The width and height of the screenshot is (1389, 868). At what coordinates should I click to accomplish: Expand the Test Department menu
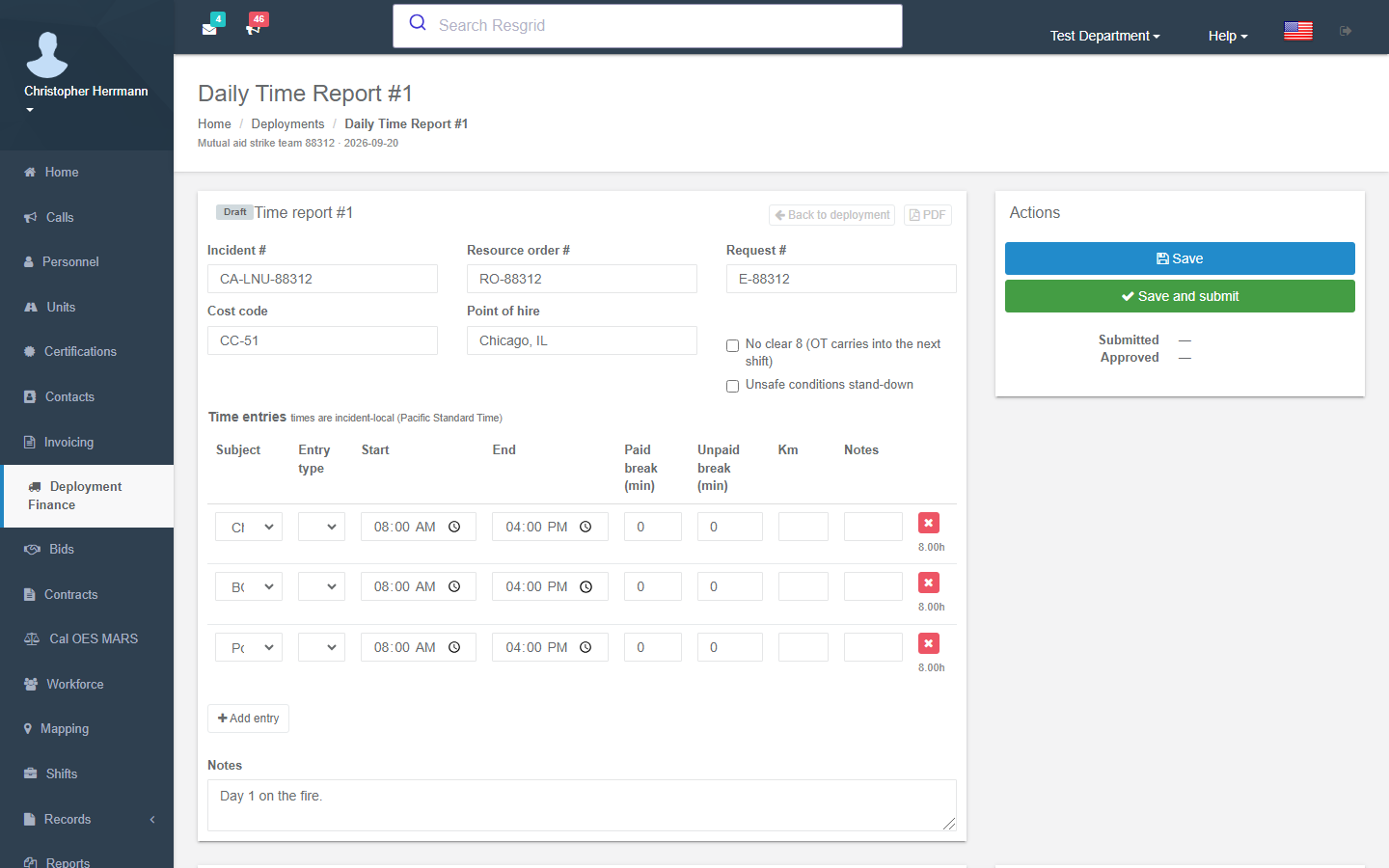click(x=1104, y=36)
